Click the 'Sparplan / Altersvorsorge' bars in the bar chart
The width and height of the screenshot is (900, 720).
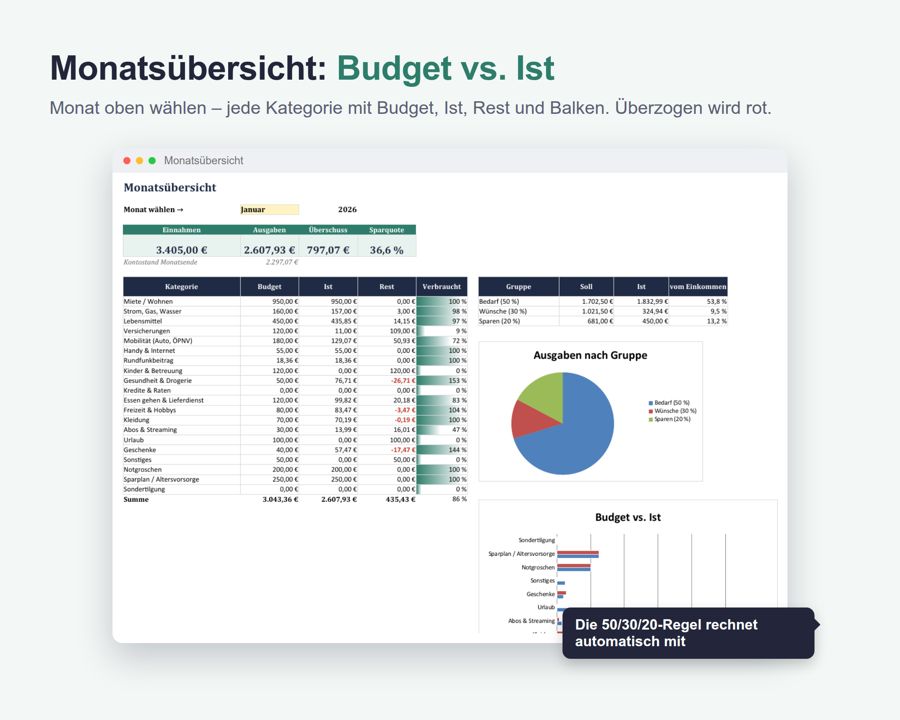point(578,554)
